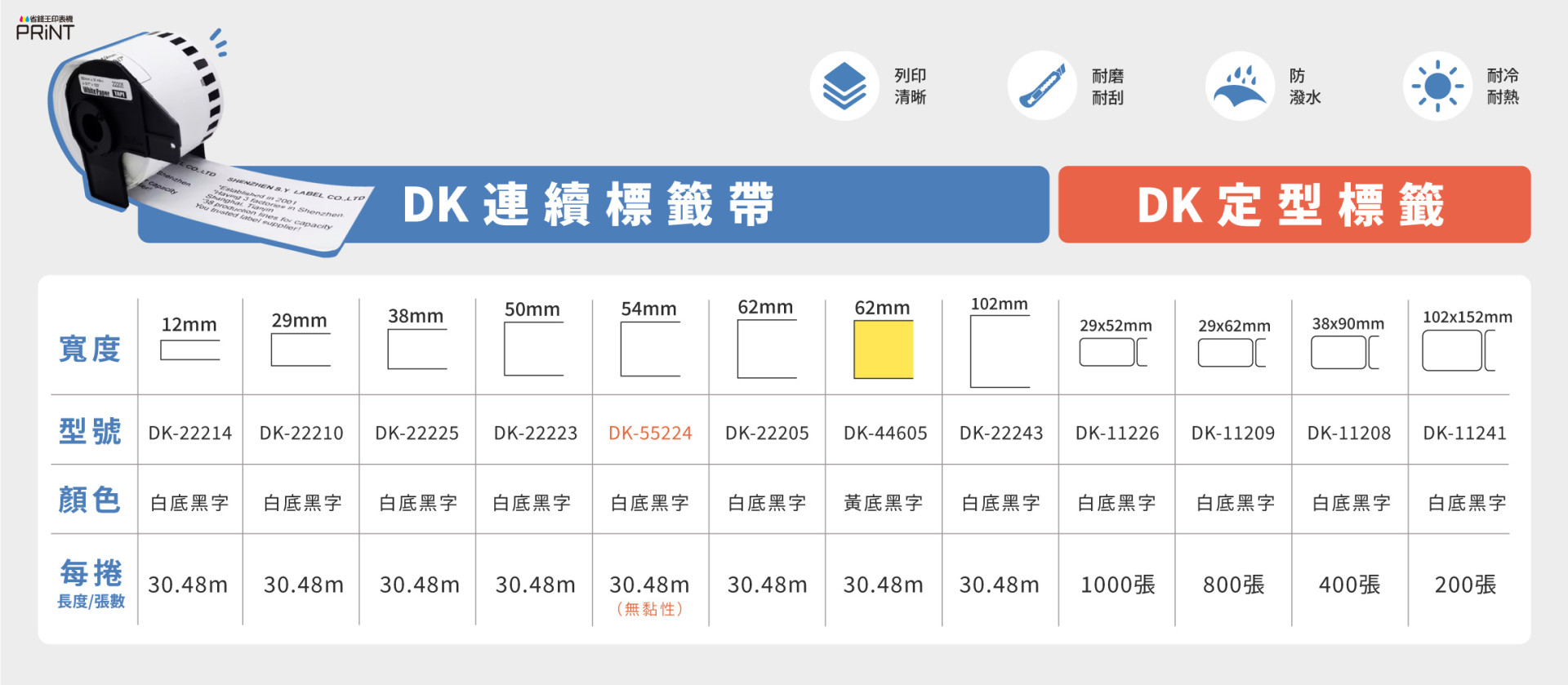Click the 29x52mm size label
The width and height of the screenshot is (1568, 685).
coord(1116,325)
